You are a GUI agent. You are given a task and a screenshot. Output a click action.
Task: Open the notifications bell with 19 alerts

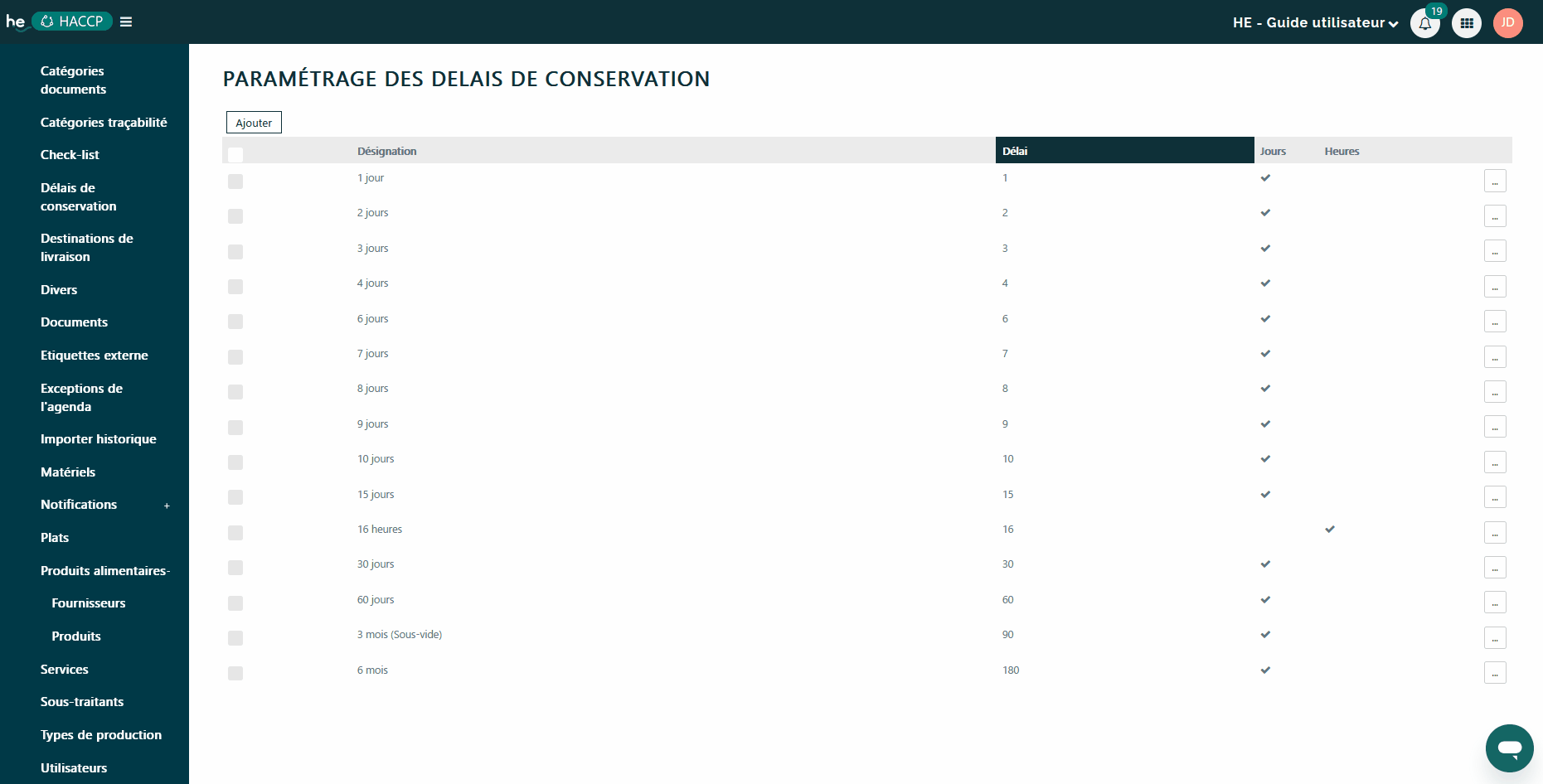click(x=1425, y=23)
